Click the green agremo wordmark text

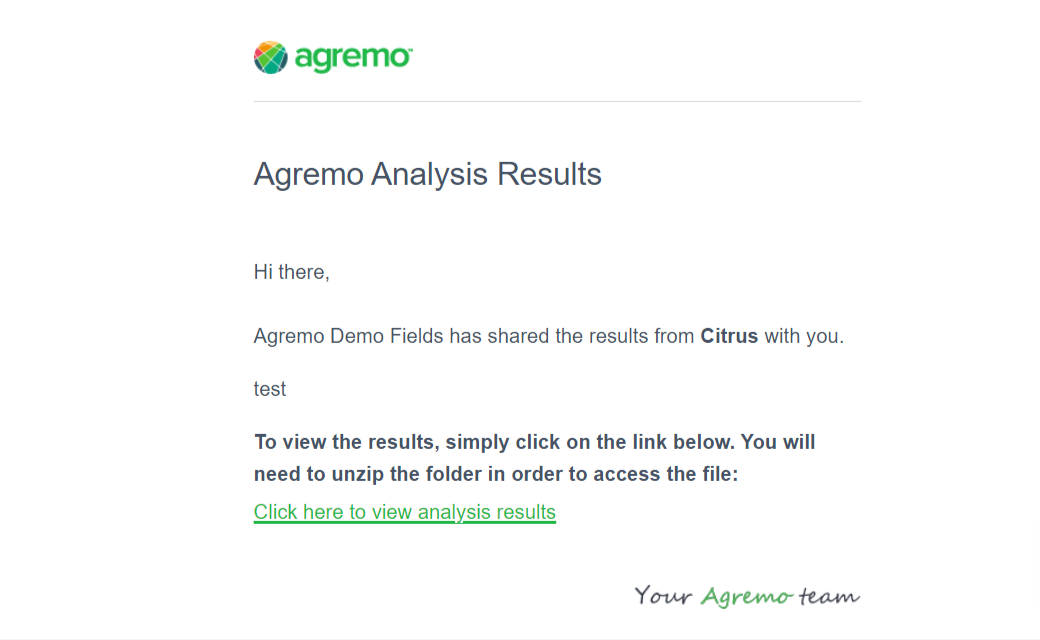[353, 58]
